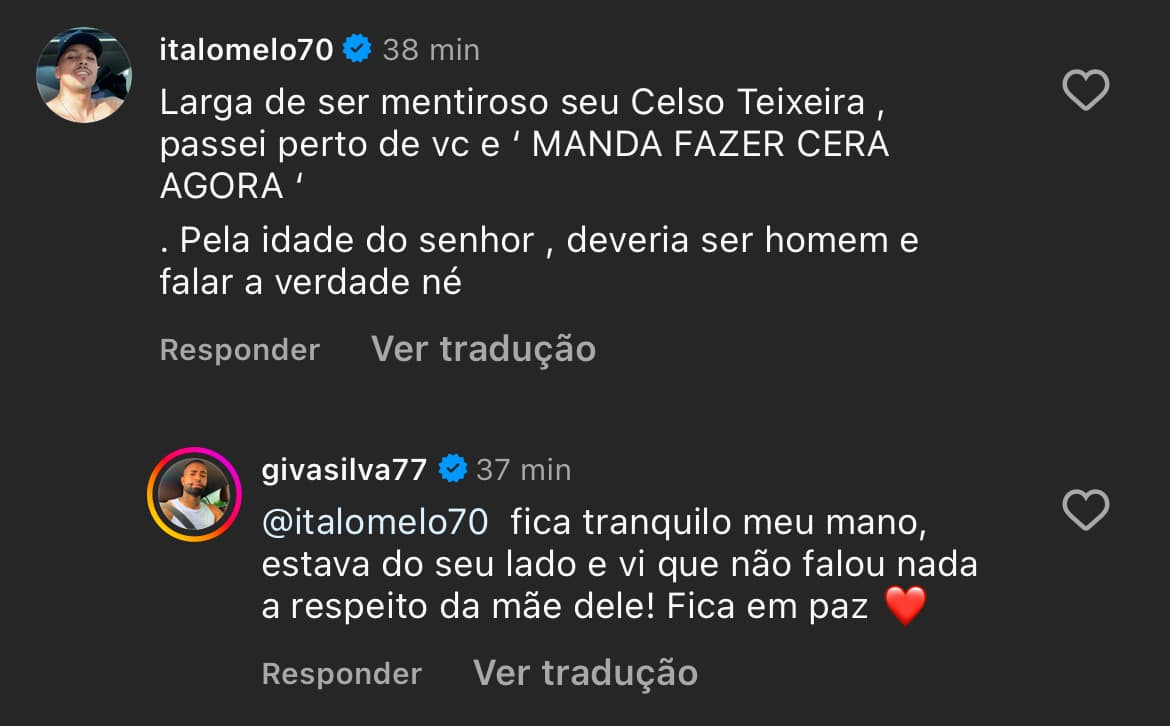This screenshot has height=726, width=1170.
Task: Reply to italomelo70's comment via Responder
Action: pos(239,348)
